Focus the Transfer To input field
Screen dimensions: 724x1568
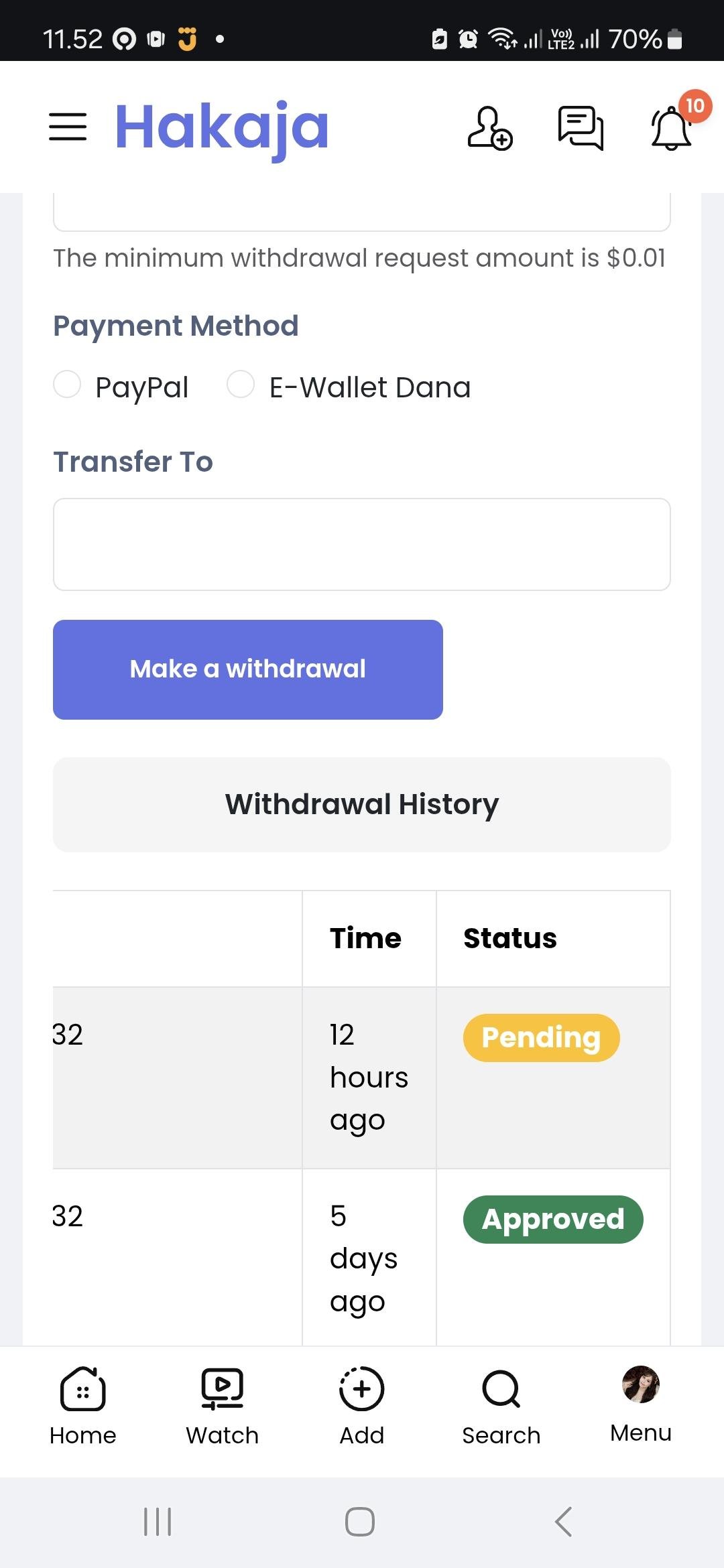click(x=362, y=544)
